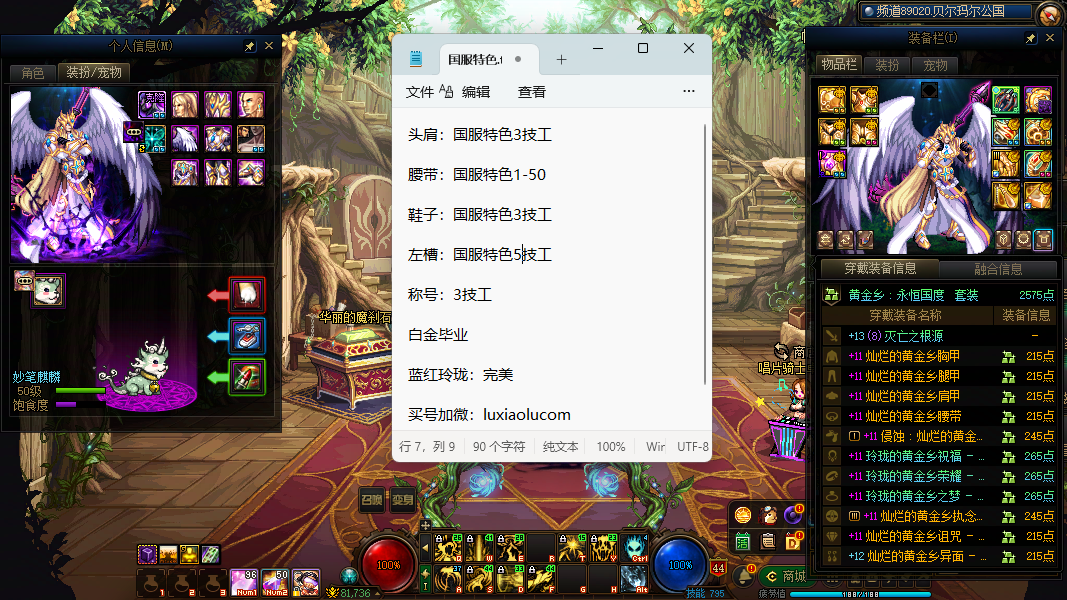Click the pet portrait thumbnail
Image resolution: width=1067 pixels, height=600 pixels.
pyautogui.click(x=47, y=290)
